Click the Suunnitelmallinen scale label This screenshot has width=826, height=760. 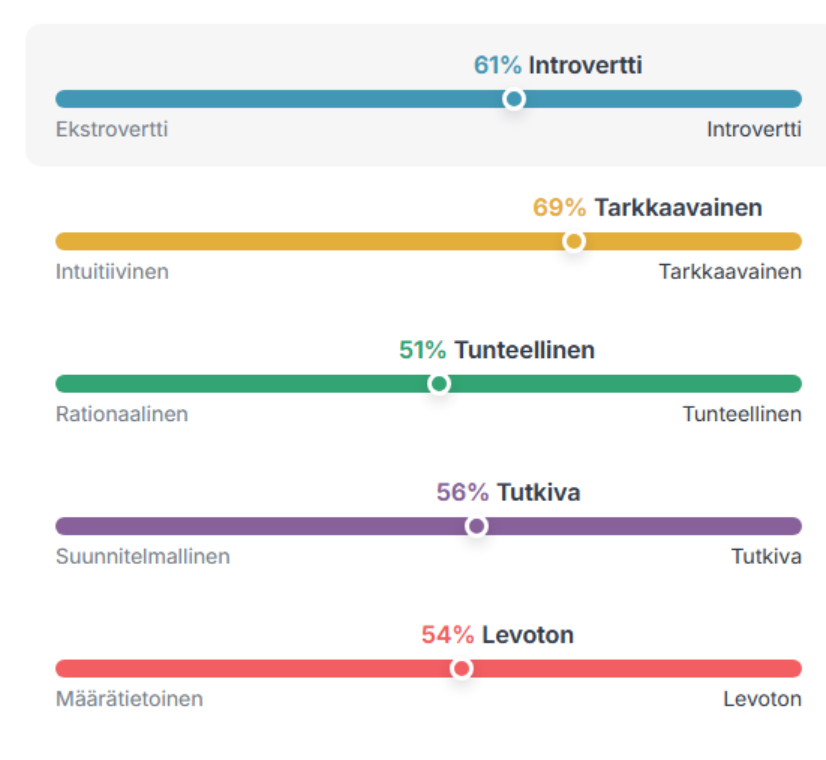pos(143,557)
